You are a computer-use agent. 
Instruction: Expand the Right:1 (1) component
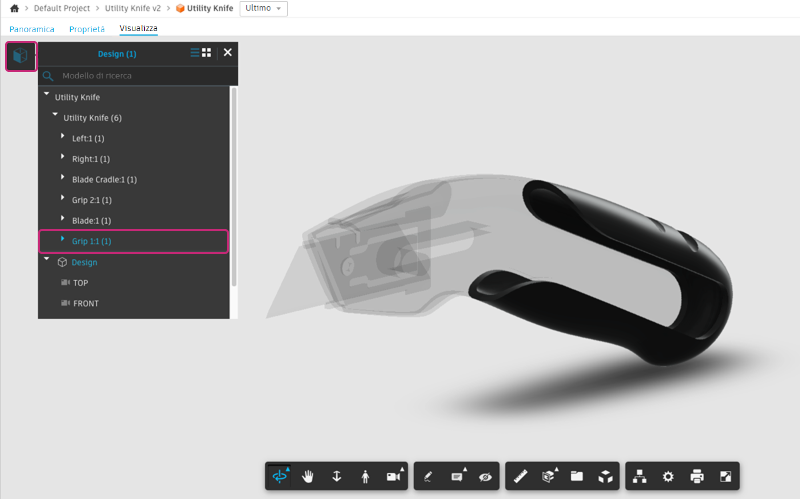pyautogui.click(x=63, y=156)
